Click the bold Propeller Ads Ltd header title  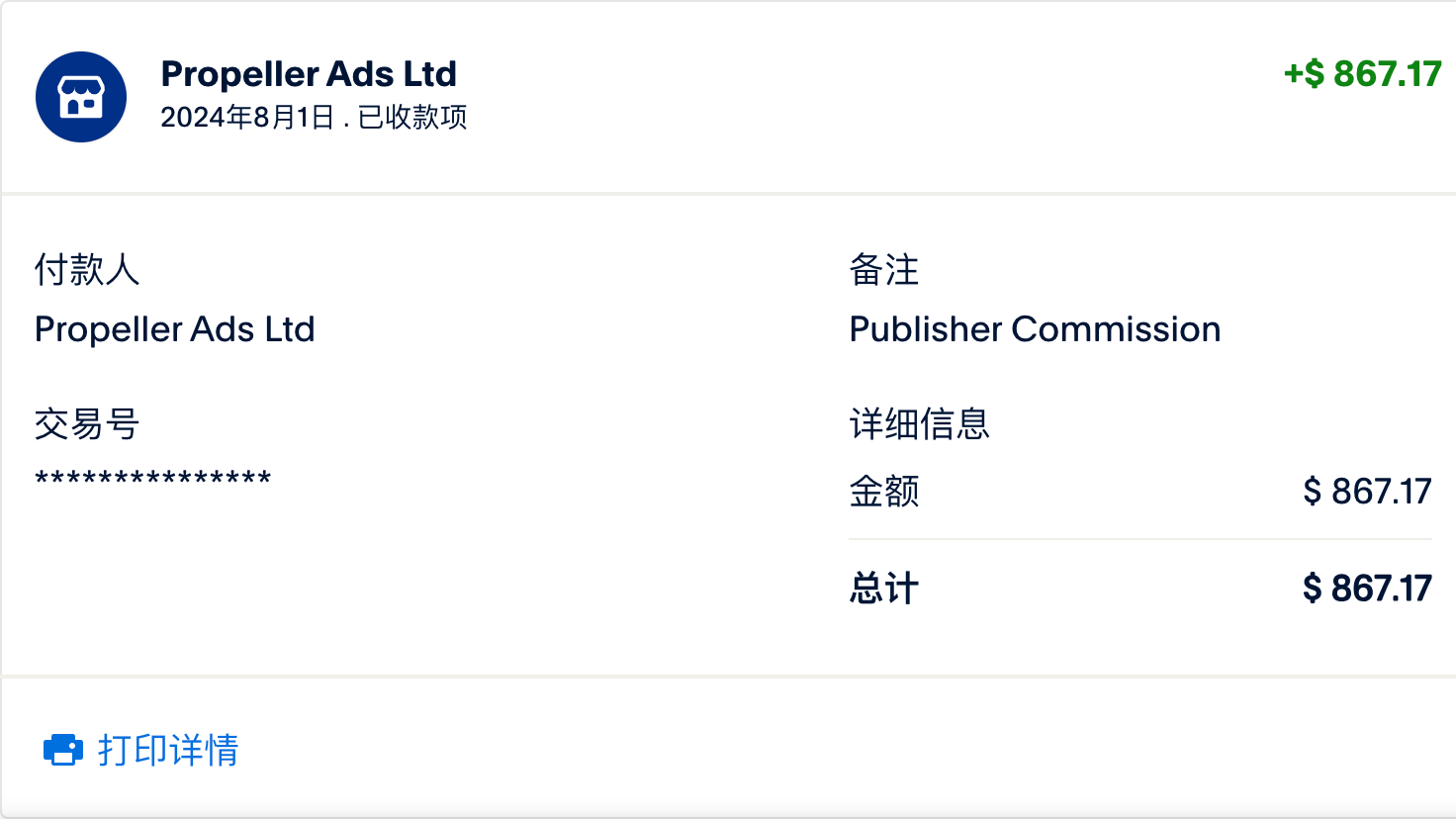pyautogui.click(x=309, y=74)
